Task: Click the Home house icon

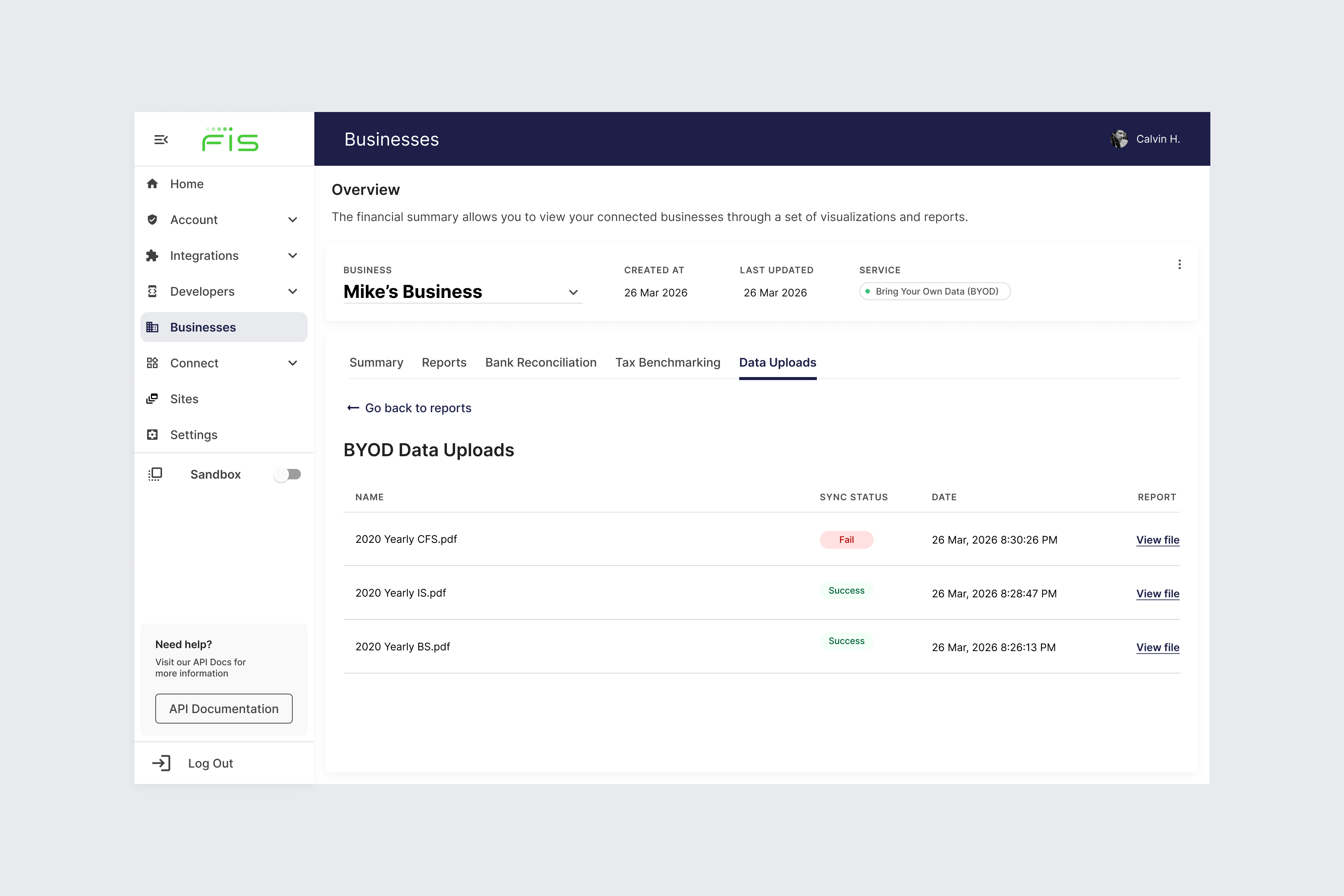Action: pos(152,183)
